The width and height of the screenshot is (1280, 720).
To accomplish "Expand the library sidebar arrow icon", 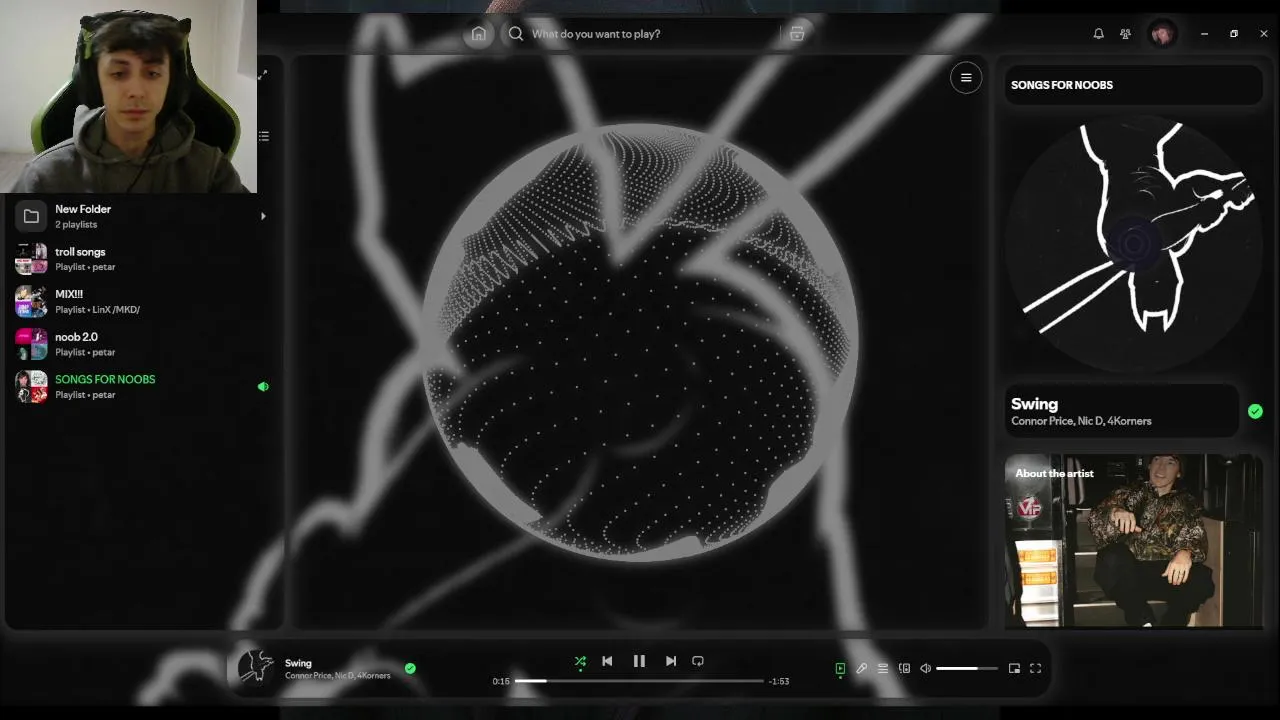I will (263, 75).
